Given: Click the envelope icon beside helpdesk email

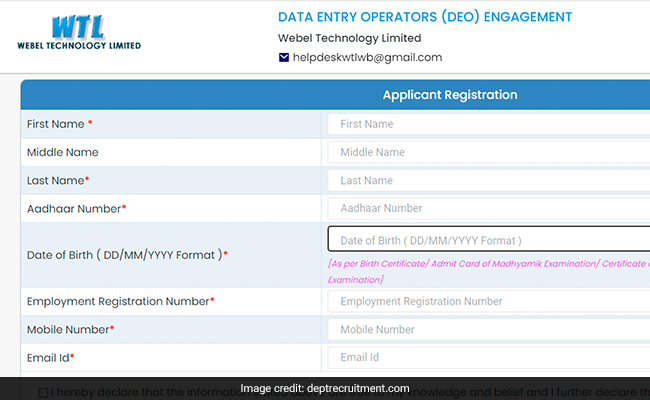Looking at the screenshot, I should (284, 57).
